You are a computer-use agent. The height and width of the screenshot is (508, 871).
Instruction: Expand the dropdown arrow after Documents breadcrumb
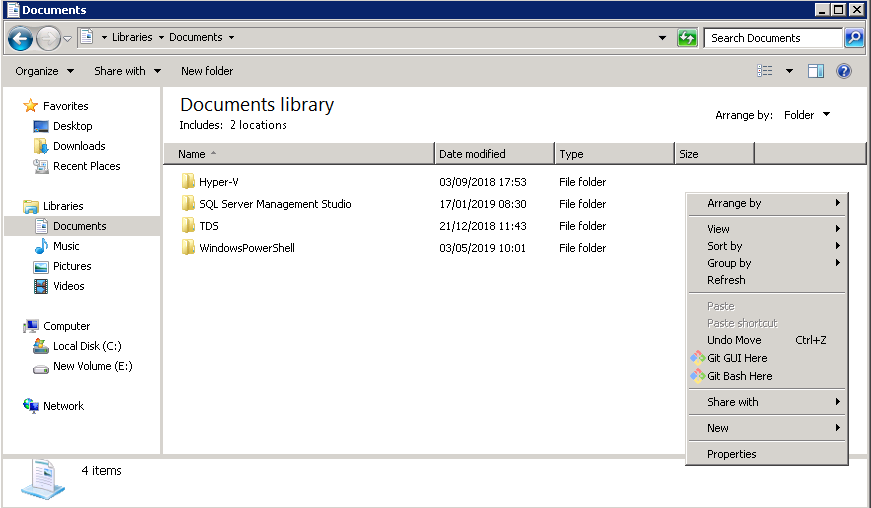coord(232,38)
